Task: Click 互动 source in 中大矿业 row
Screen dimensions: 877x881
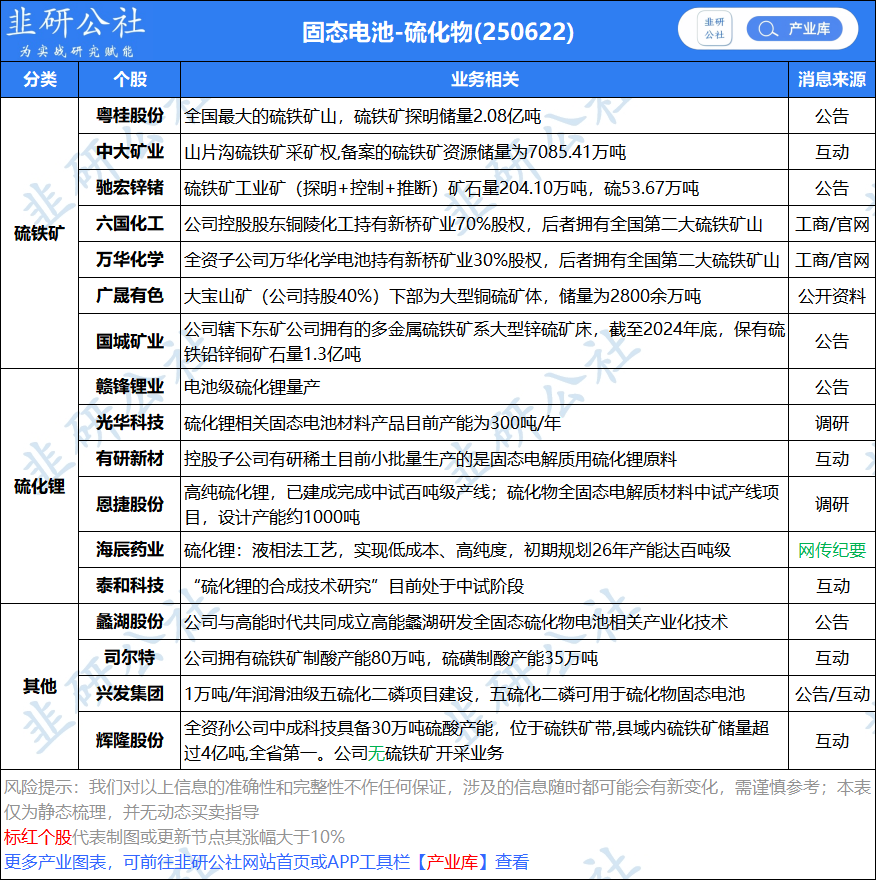Action: (832, 152)
